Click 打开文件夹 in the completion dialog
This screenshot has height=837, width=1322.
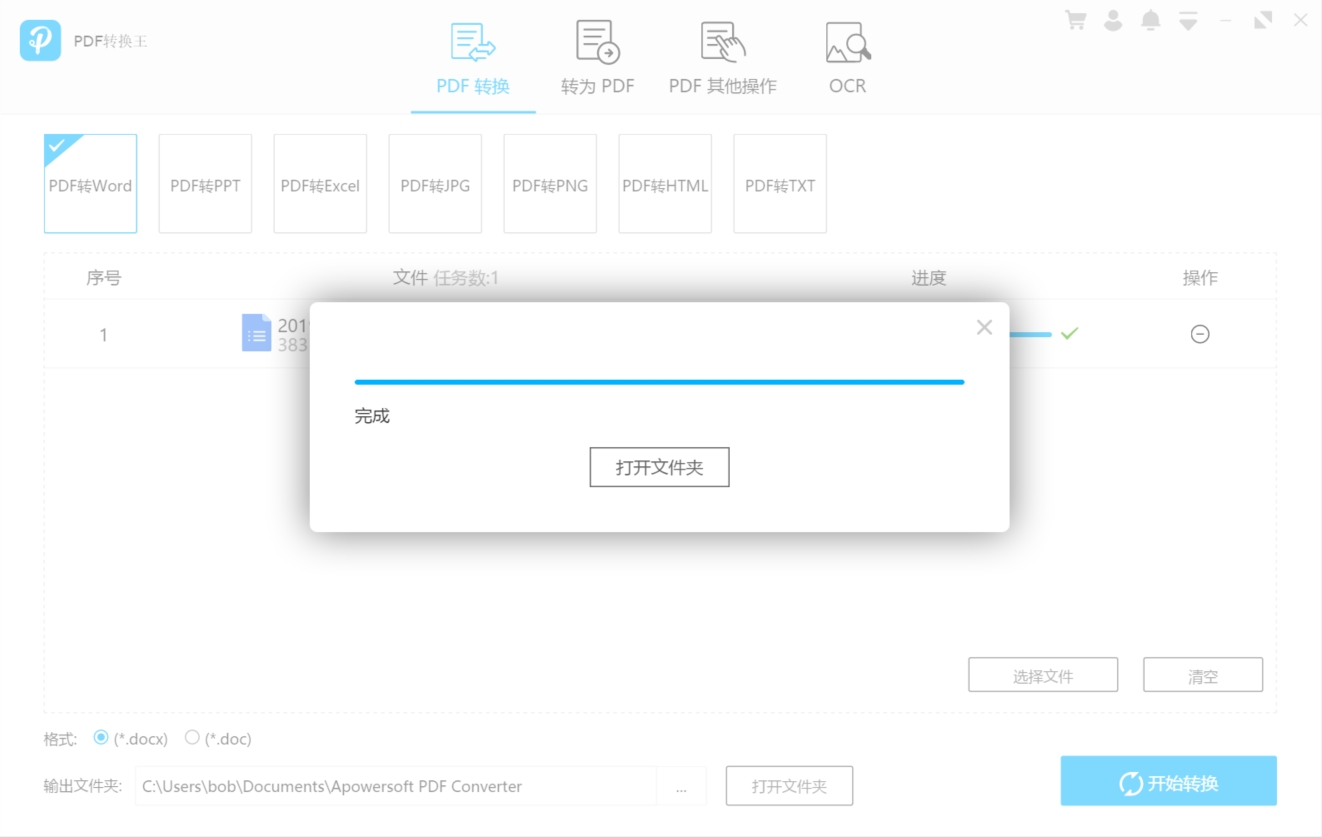(660, 467)
